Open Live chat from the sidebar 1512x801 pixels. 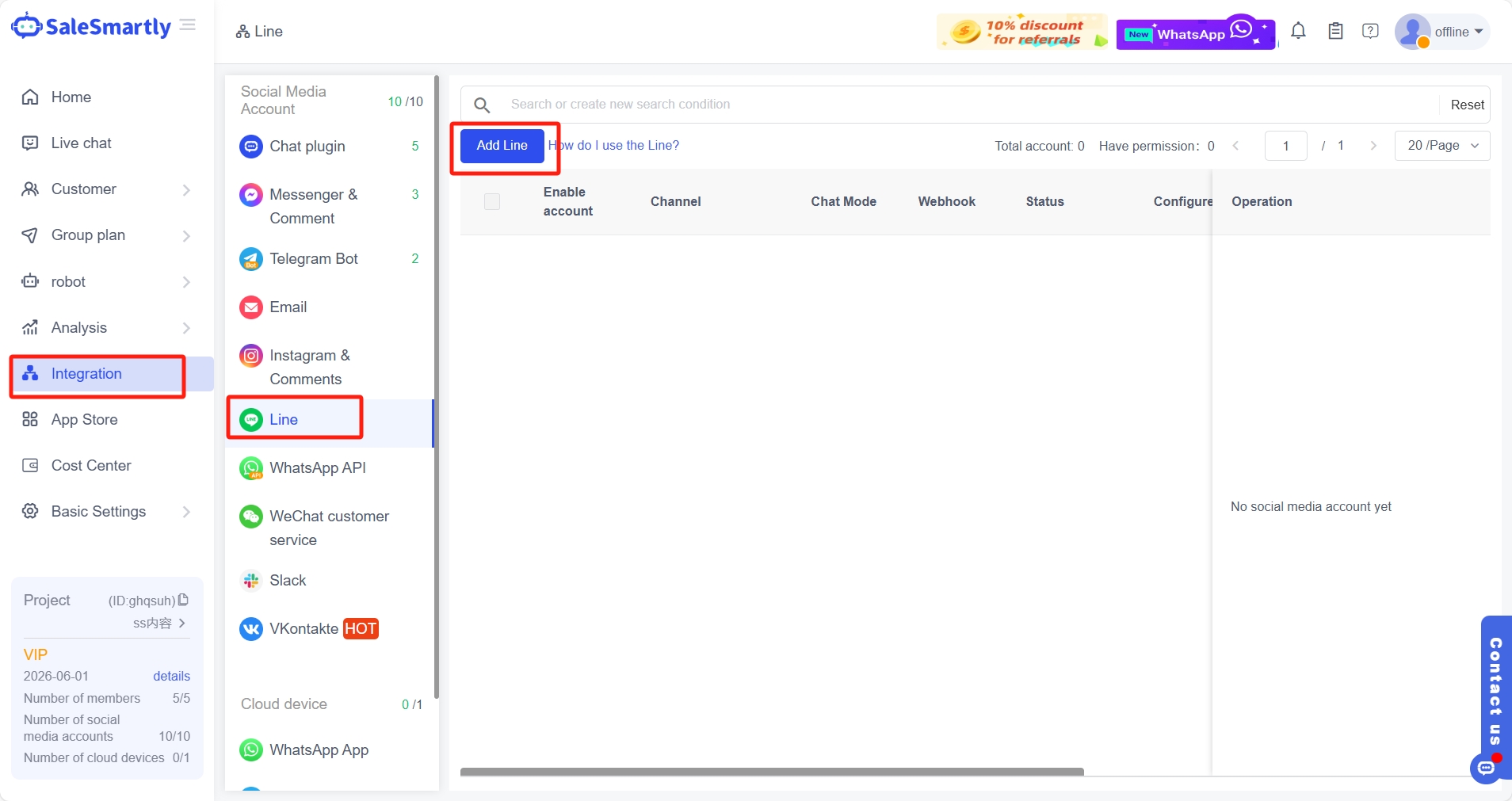(82, 143)
